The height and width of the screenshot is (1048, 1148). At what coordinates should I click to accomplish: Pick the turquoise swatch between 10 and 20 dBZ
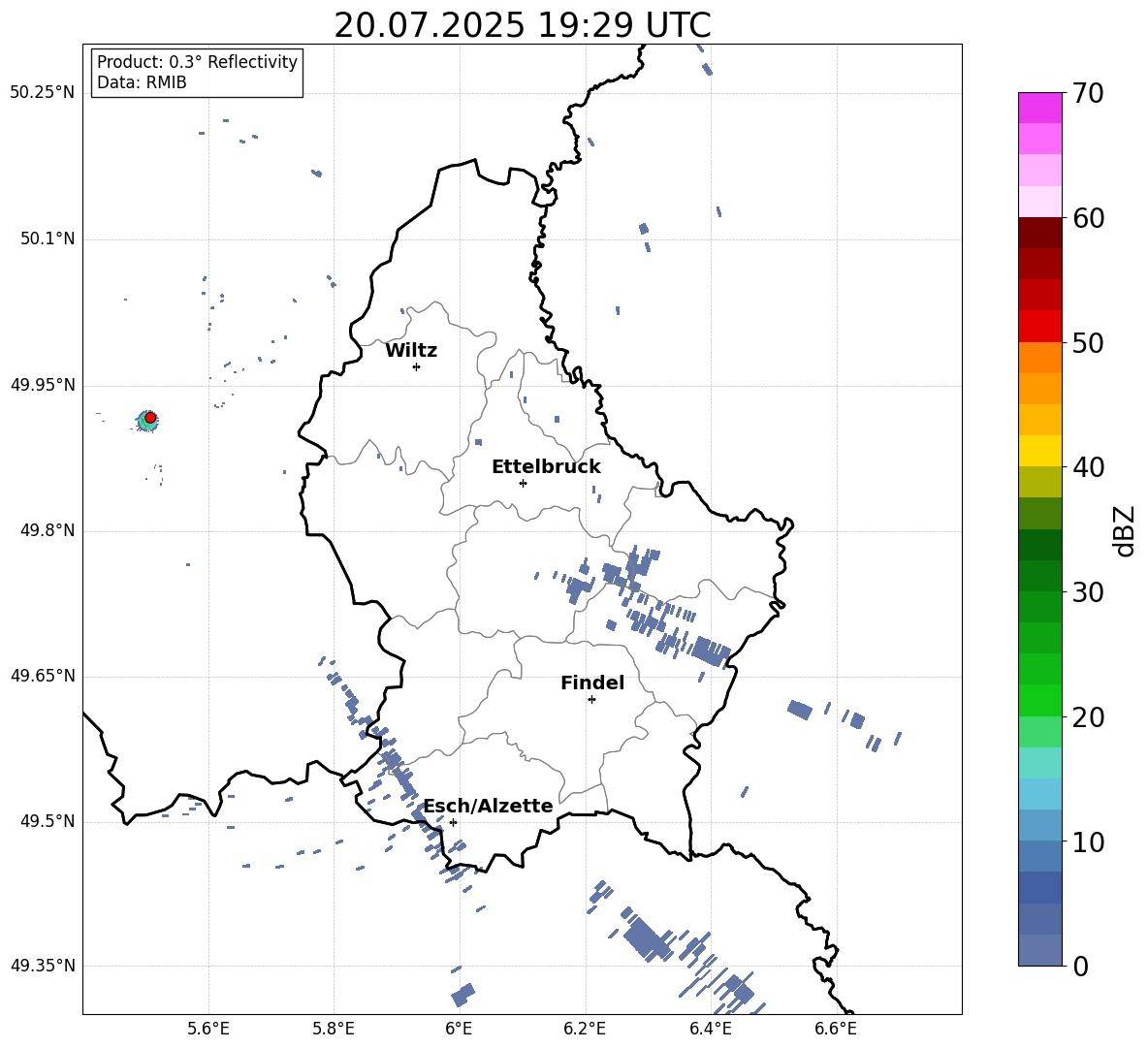[1039, 763]
